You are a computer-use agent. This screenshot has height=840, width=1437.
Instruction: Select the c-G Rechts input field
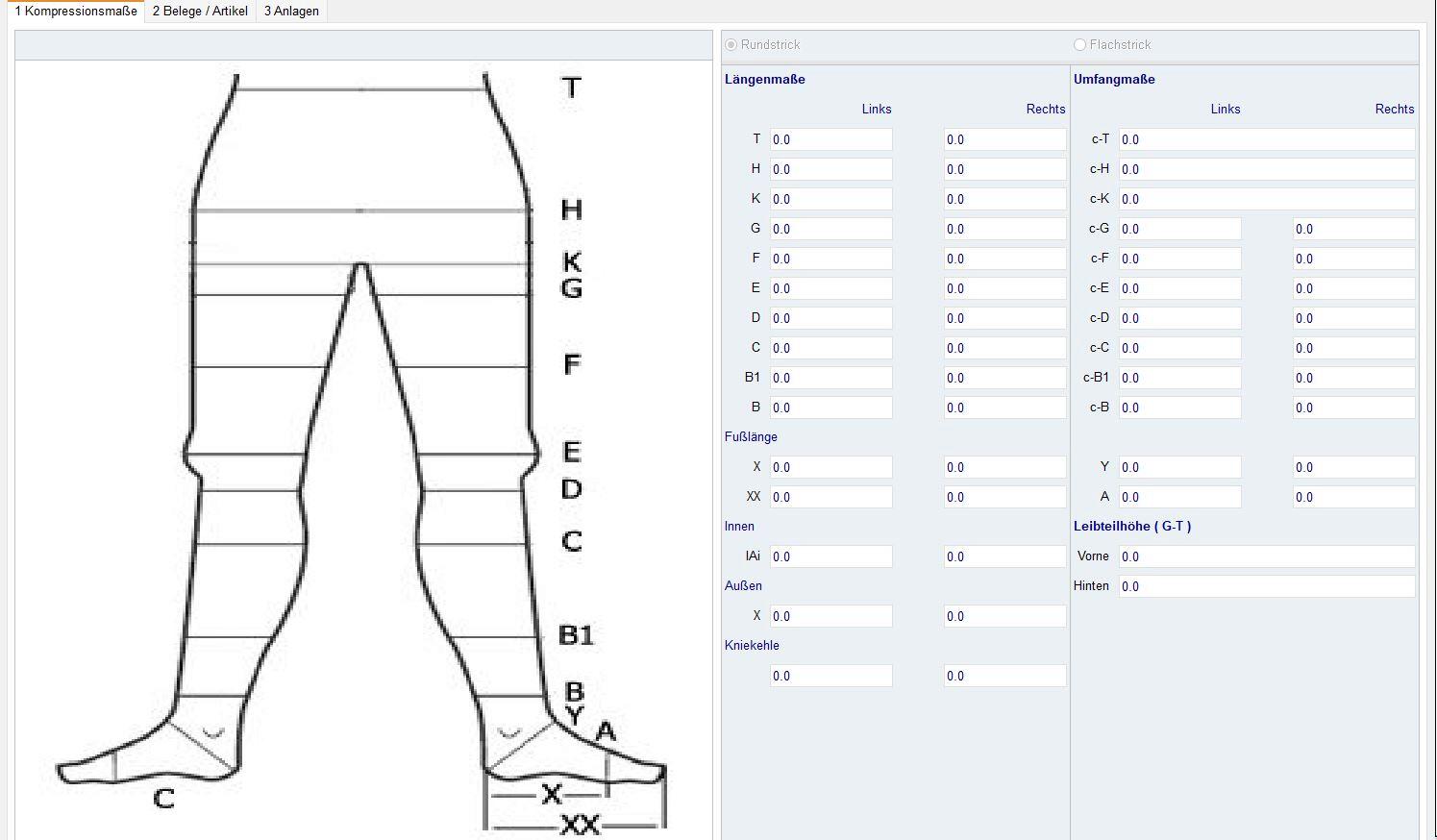tap(1353, 230)
